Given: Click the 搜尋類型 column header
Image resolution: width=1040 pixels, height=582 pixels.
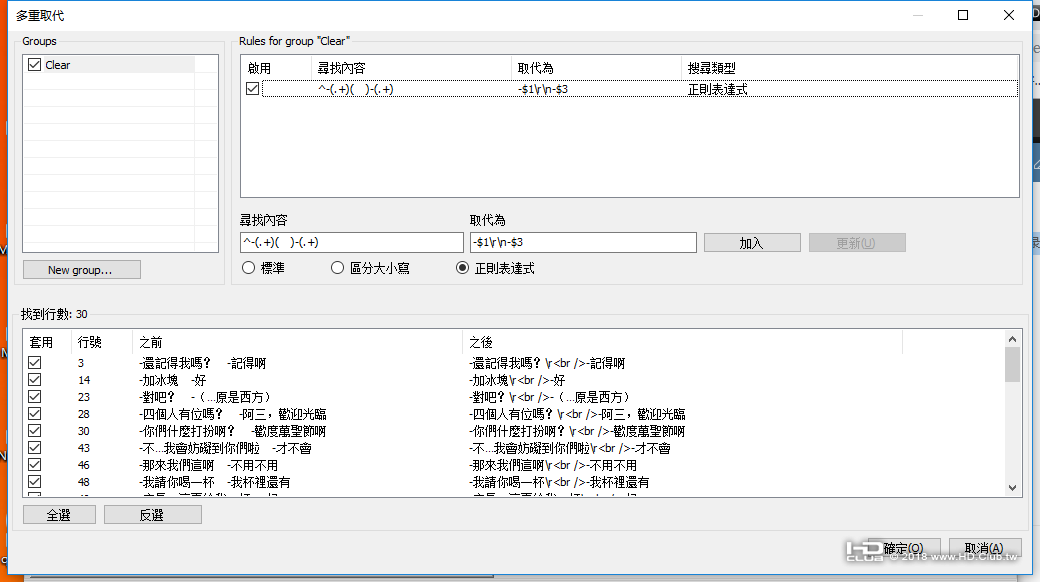Looking at the screenshot, I should click(x=849, y=68).
